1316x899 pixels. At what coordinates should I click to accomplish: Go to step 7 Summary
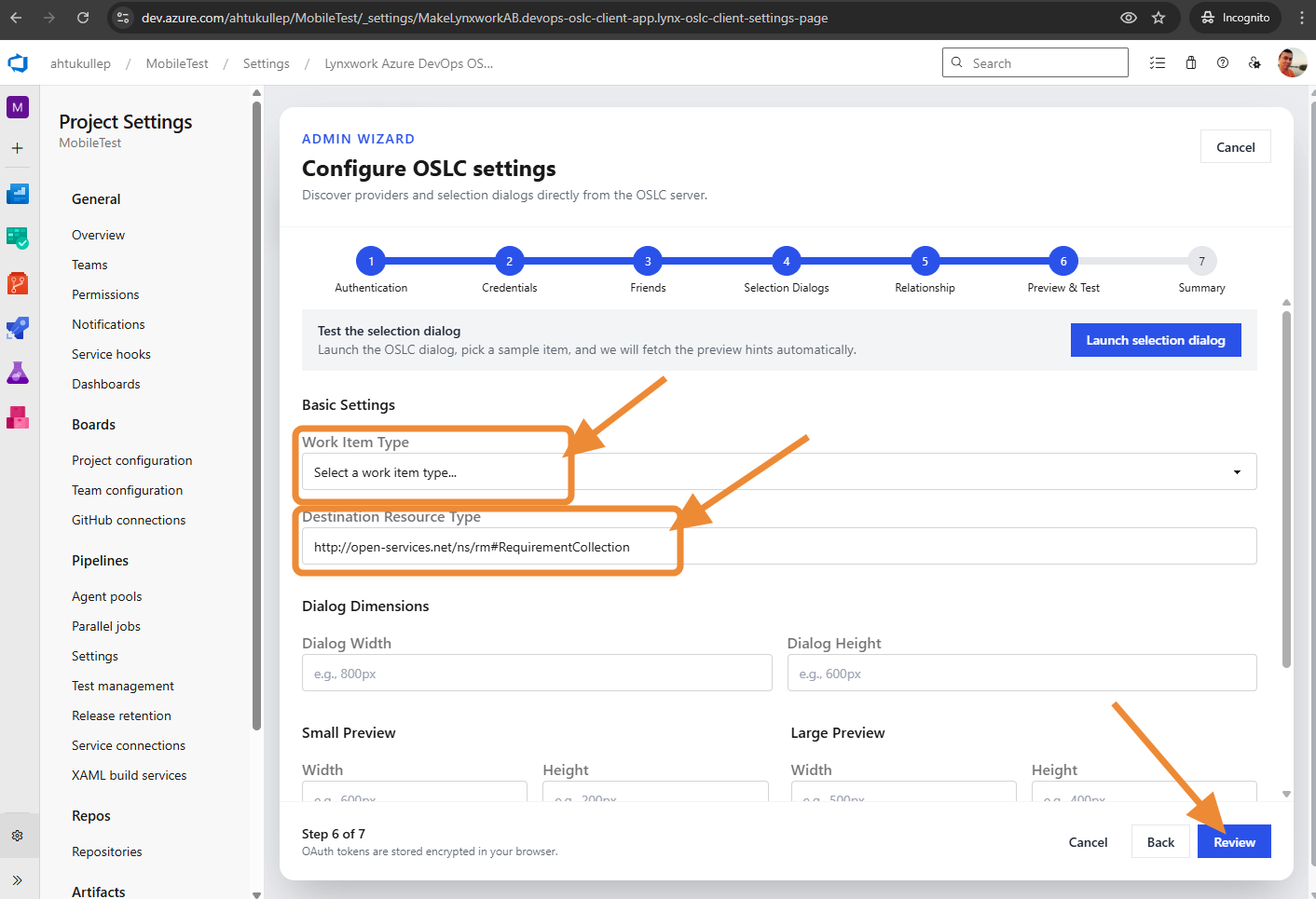(1202, 262)
